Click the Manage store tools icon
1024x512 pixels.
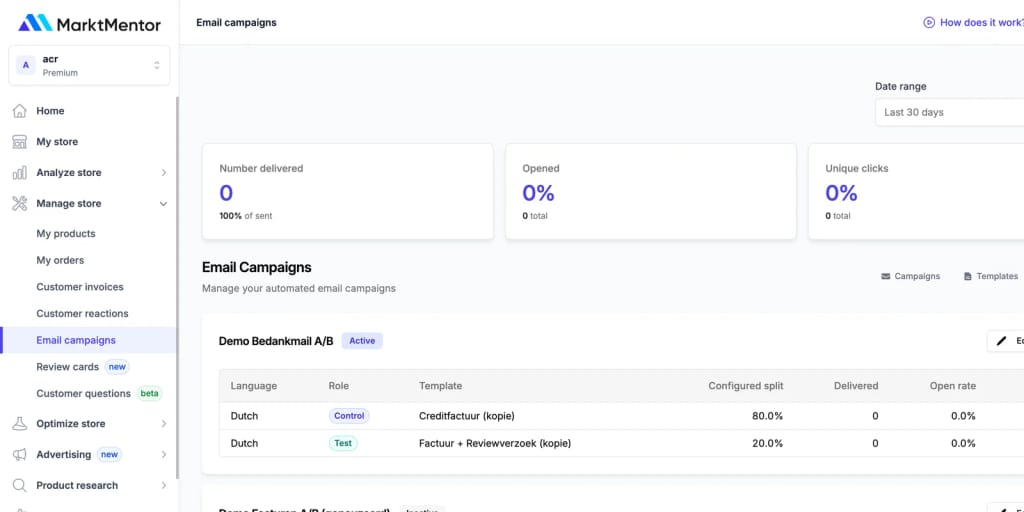click(20, 203)
